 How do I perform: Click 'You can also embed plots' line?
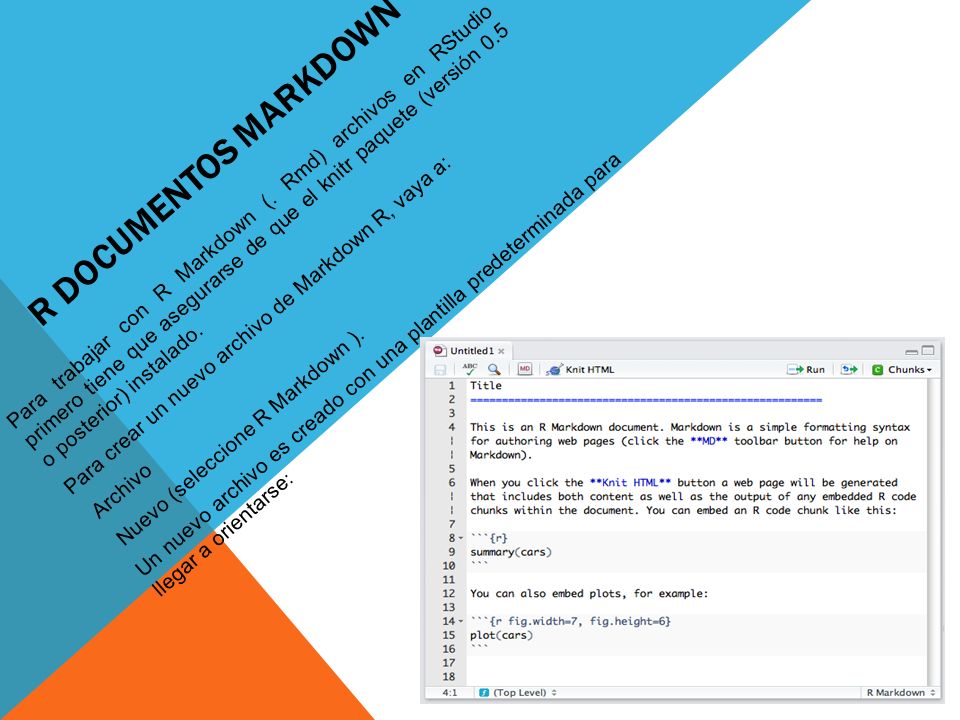coord(588,594)
